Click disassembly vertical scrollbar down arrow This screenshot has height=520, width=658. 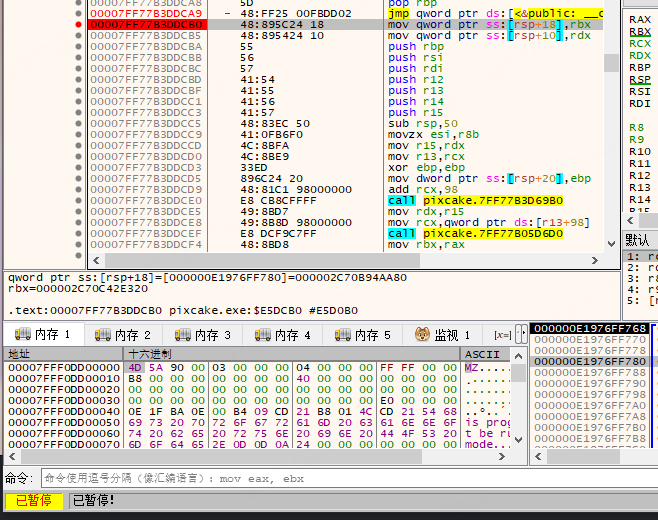(x=611, y=243)
